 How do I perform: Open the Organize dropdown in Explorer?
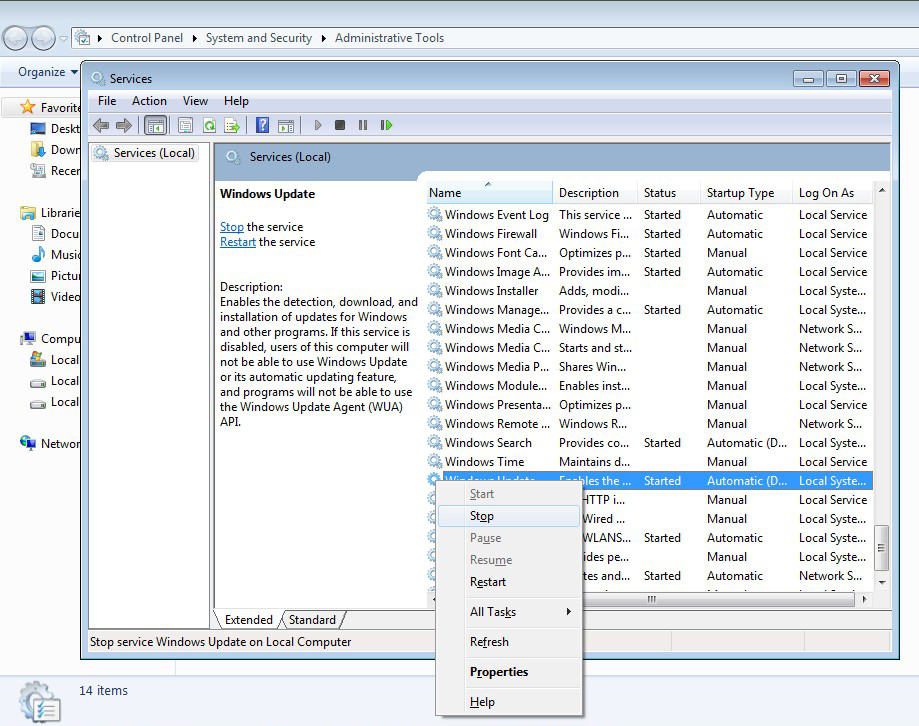48,72
